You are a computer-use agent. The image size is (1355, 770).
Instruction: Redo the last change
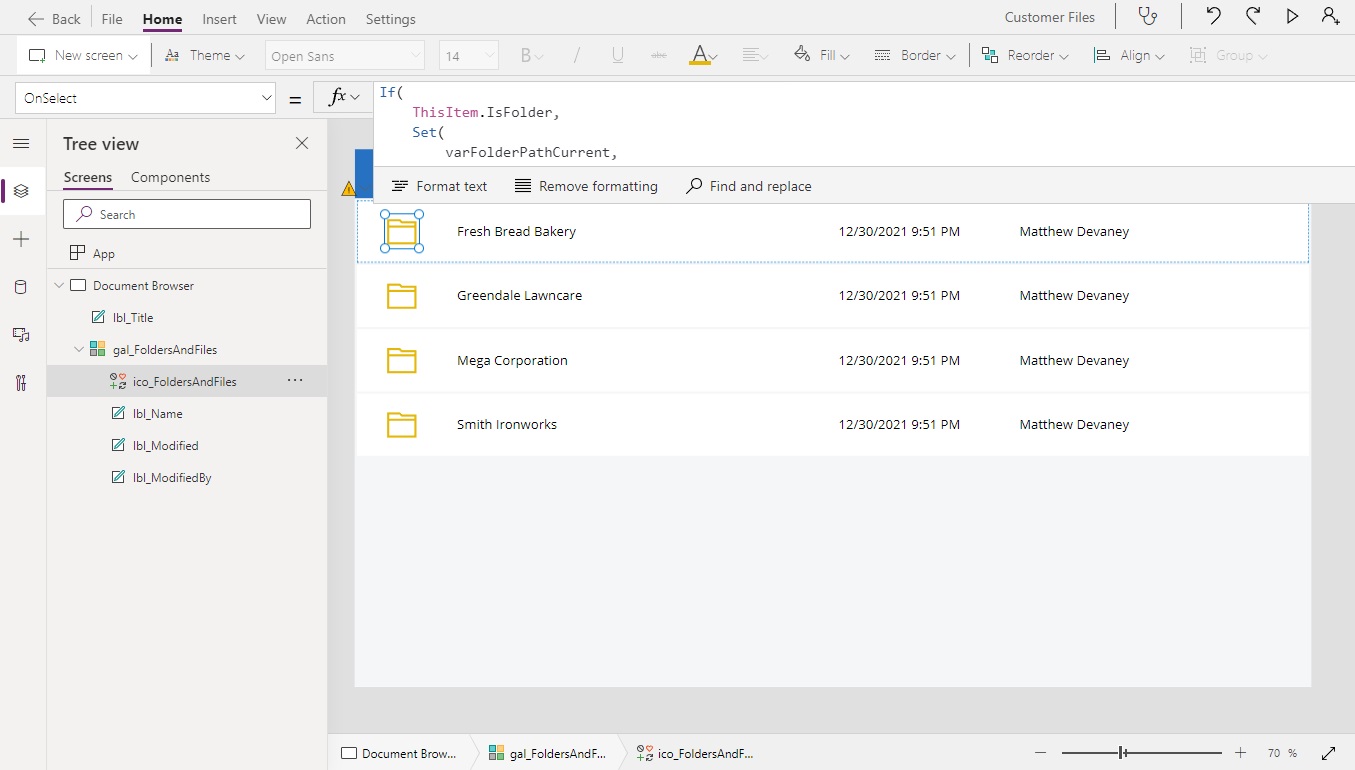[1253, 16]
